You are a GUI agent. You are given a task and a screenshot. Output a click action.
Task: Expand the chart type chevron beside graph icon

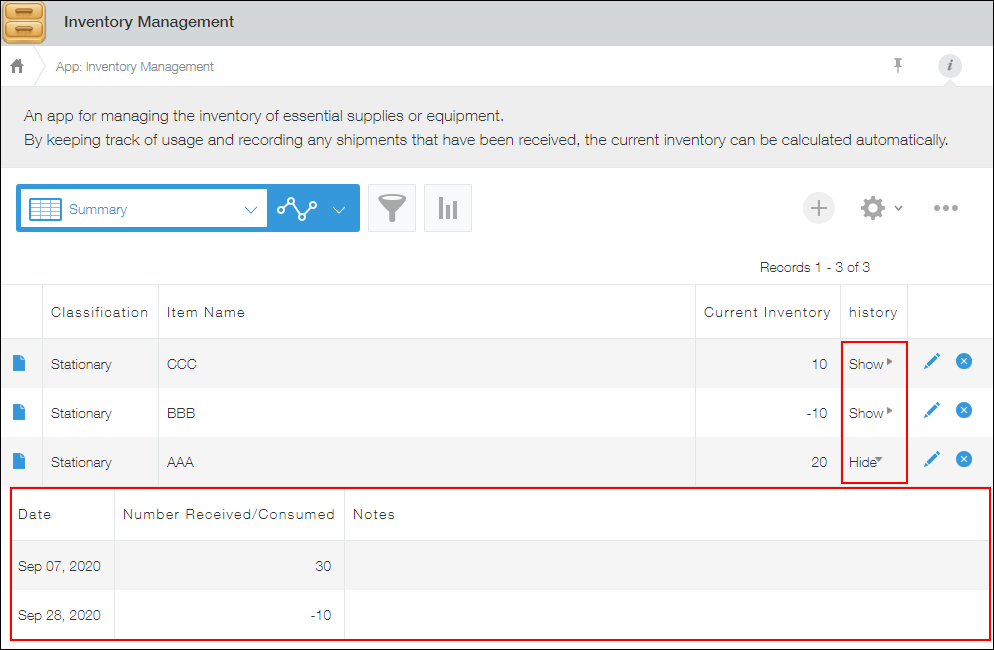pyautogui.click(x=338, y=209)
